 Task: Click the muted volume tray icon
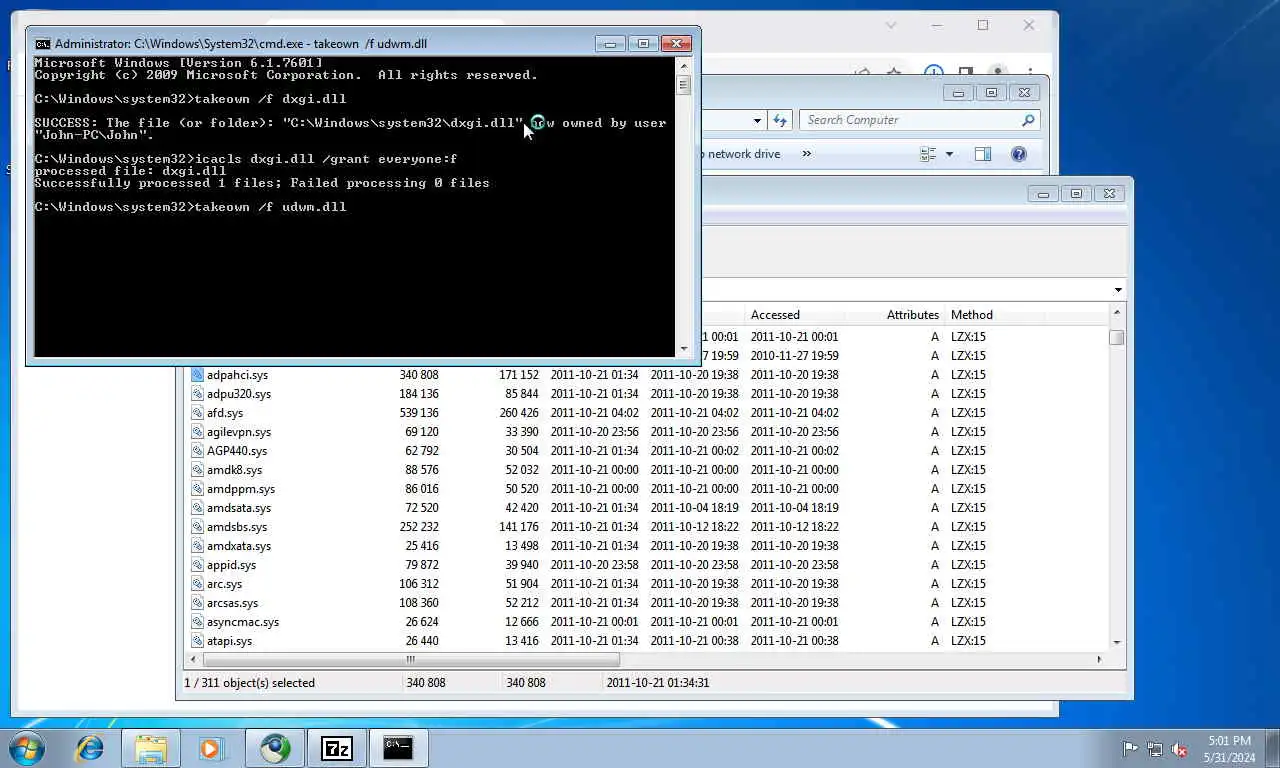pos(1180,748)
